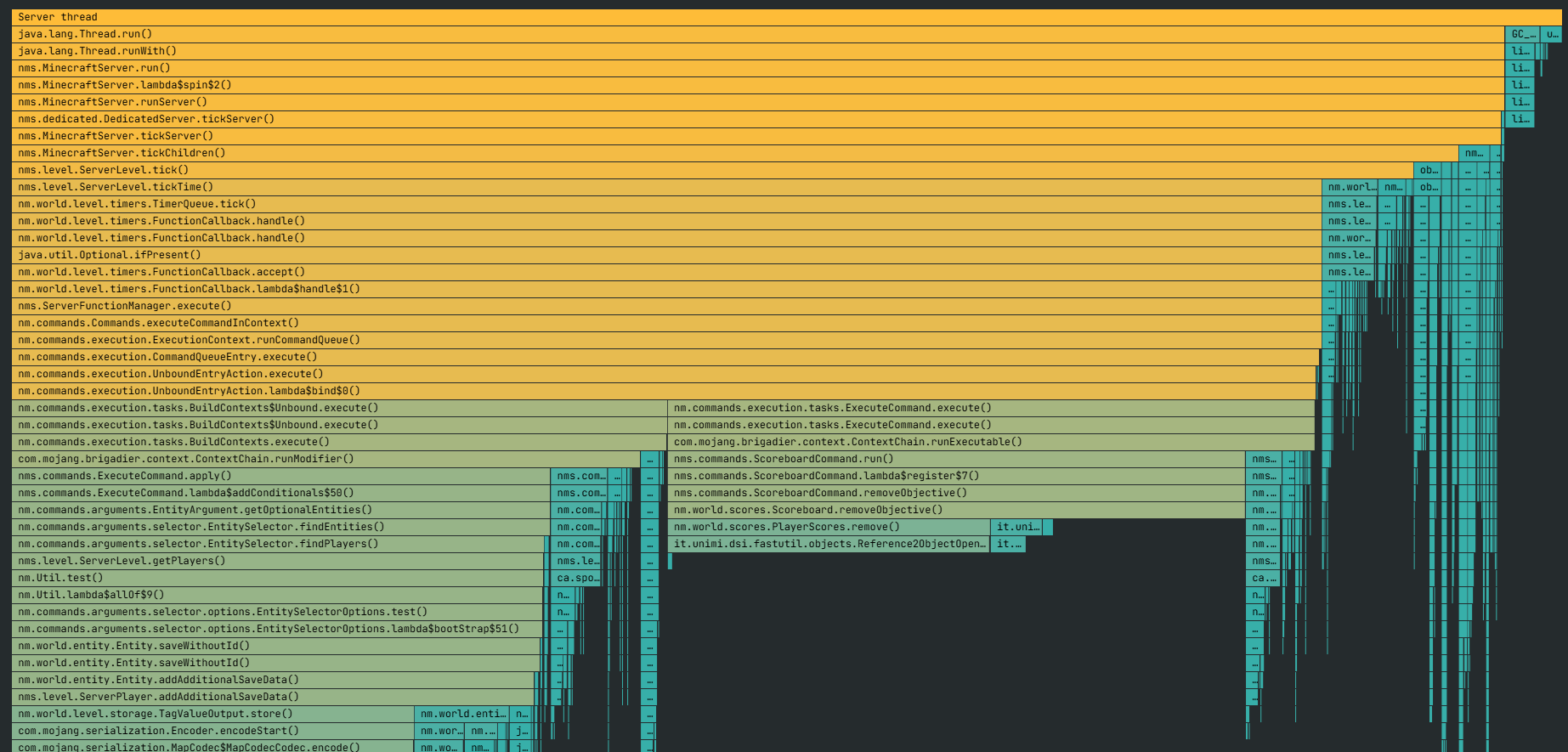
Task: Click ExecutionContext.runCommandQueue() frame
Action: click(666, 340)
